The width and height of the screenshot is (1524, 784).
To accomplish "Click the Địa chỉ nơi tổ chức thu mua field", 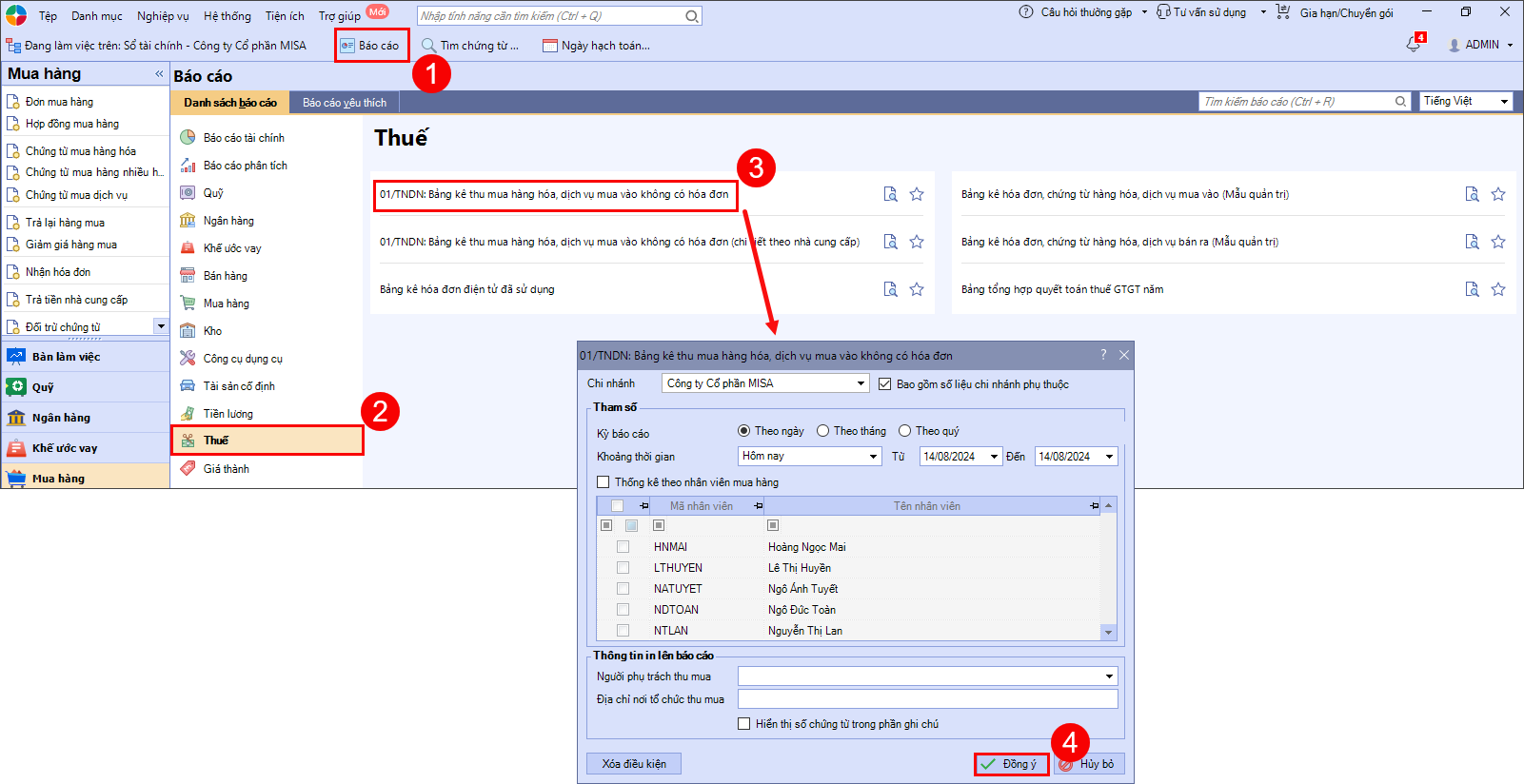I will coord(927,699).
